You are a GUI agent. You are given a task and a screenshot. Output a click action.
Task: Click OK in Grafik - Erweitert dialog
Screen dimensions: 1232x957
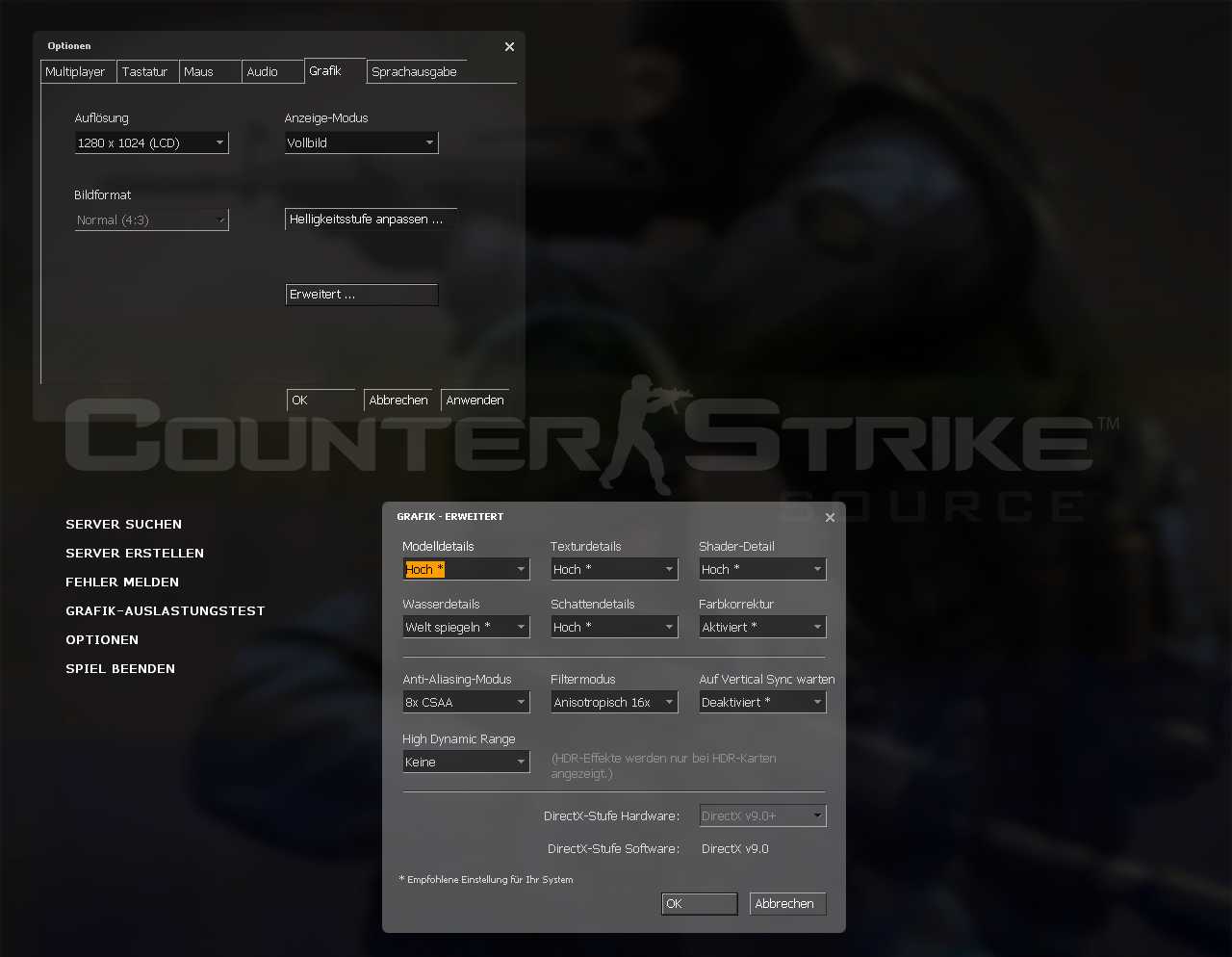[700, 904]
